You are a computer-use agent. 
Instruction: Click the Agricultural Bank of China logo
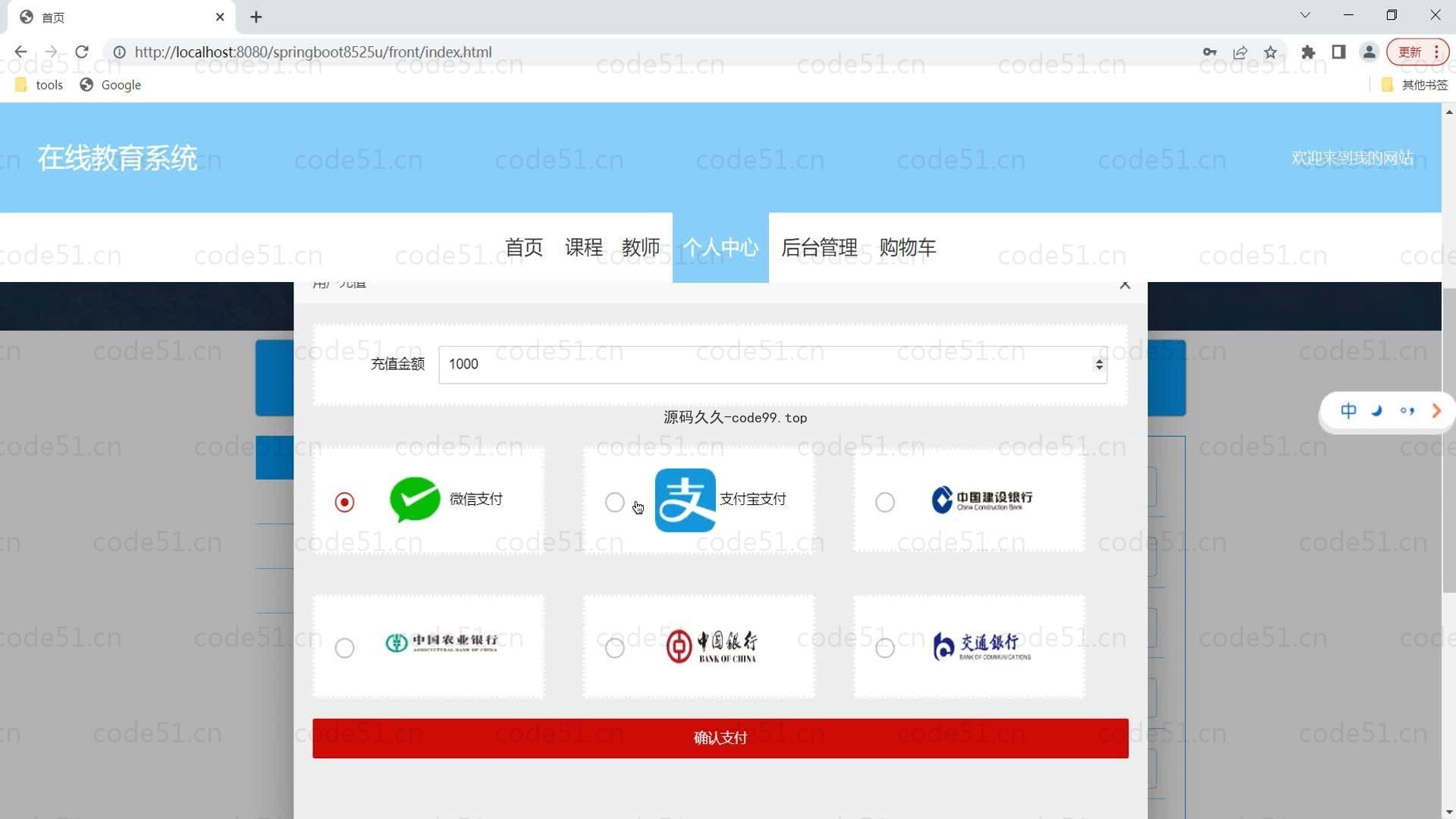[x=441, y=643]
